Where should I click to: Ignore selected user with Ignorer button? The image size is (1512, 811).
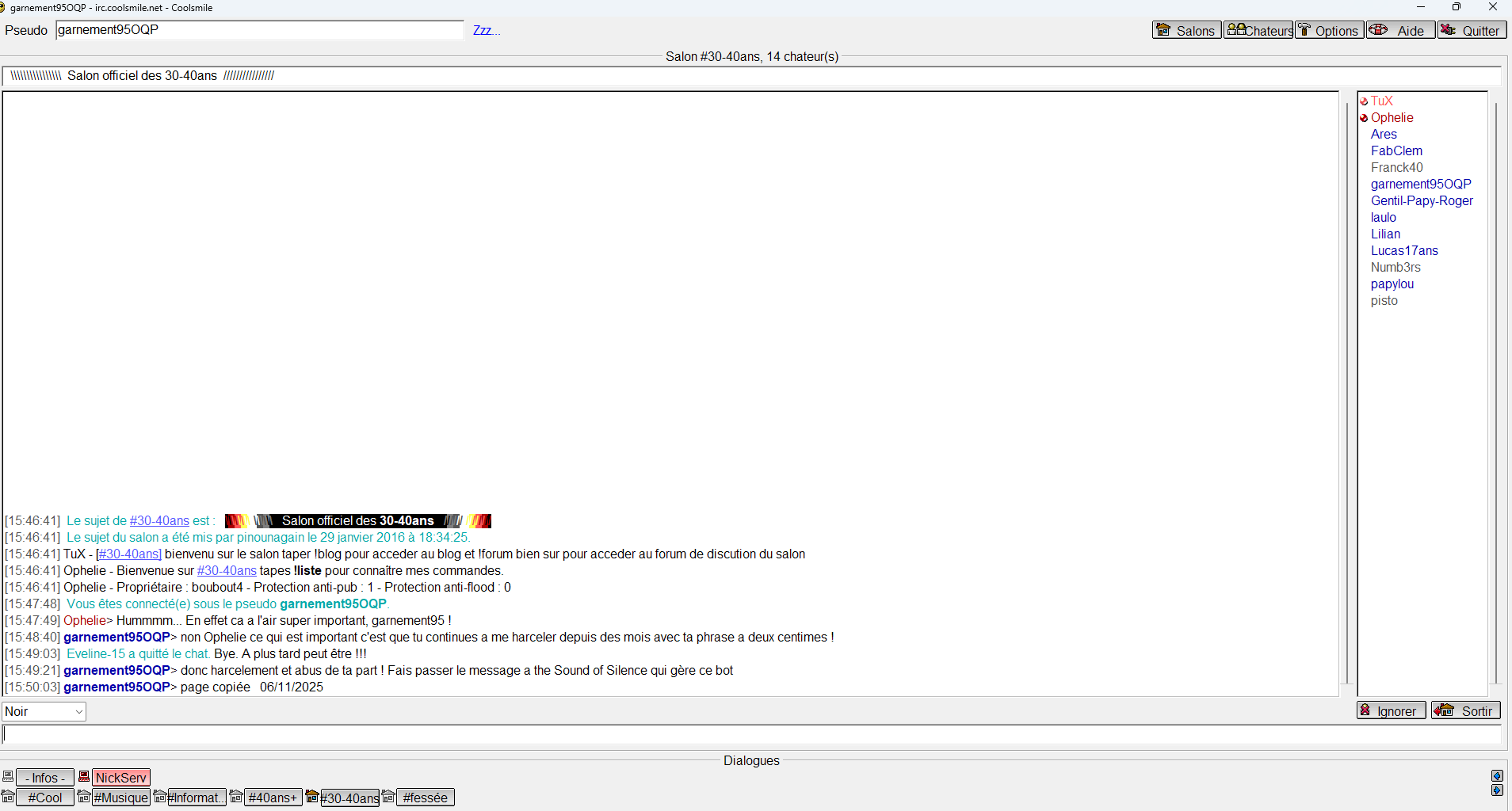[1391, 710]
